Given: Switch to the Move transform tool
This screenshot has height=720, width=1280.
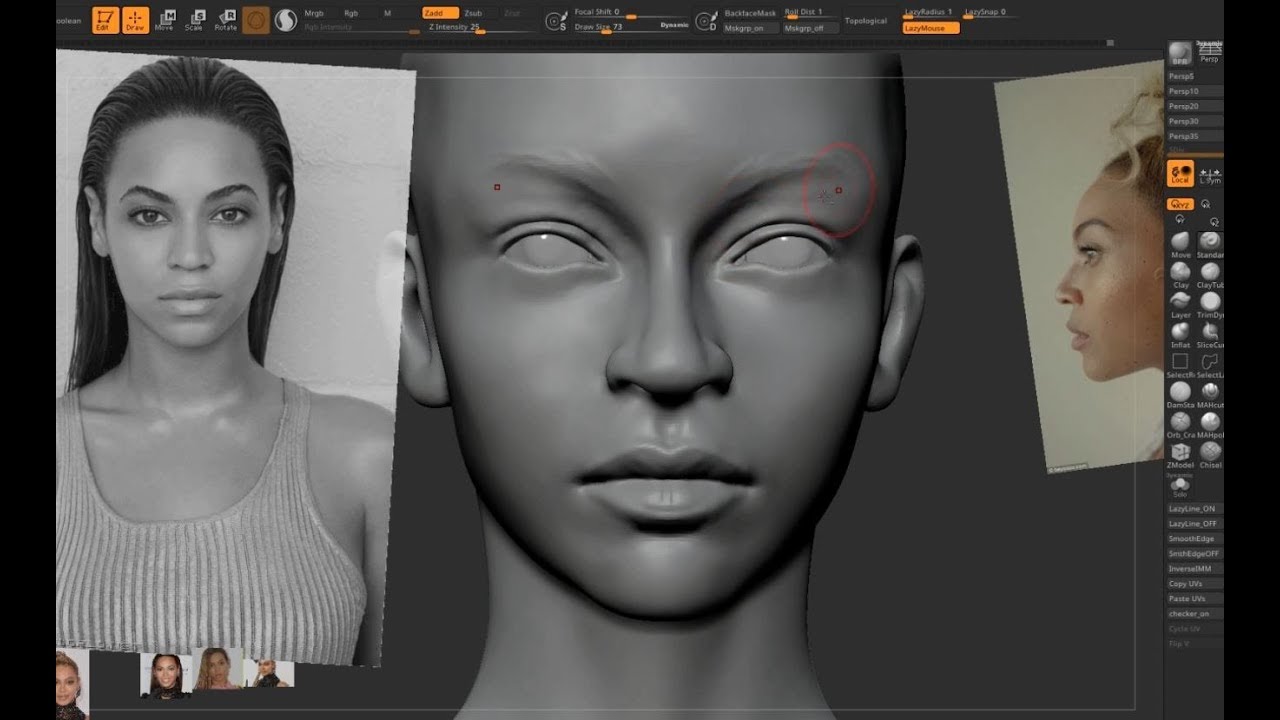Looking at the screenshot, I should (164, 20).
